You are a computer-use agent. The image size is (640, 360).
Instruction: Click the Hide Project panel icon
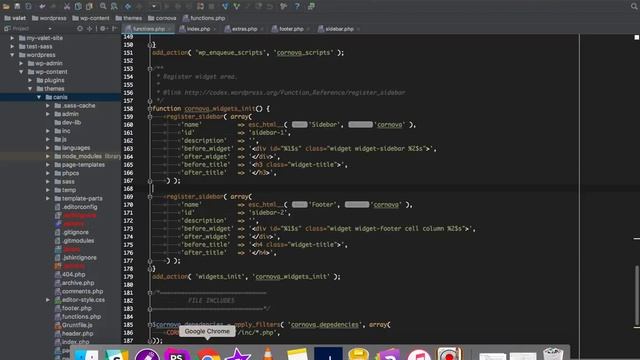point(115,29)
